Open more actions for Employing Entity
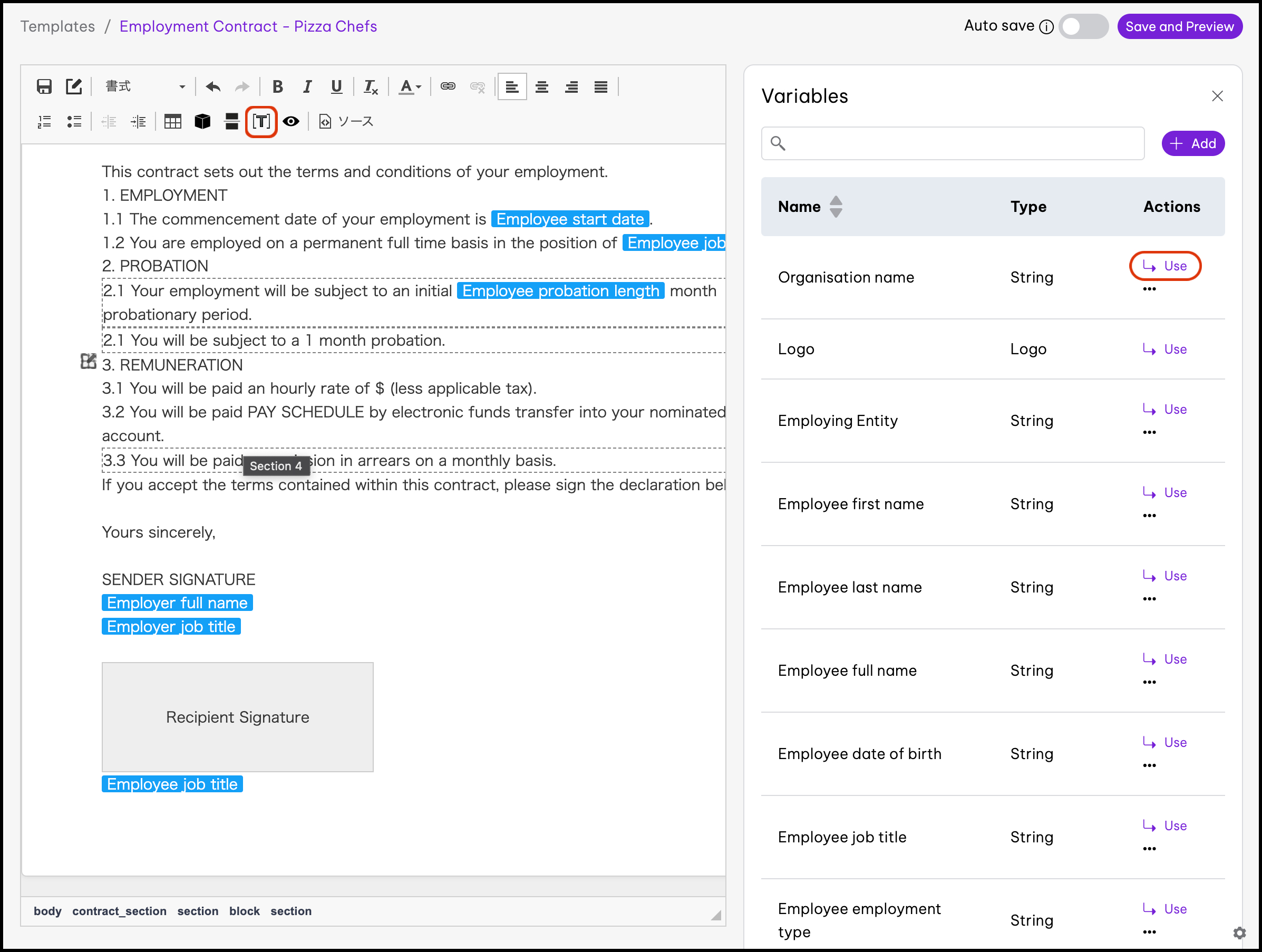The image size is (1262, 952). [x=1149, y=432]
